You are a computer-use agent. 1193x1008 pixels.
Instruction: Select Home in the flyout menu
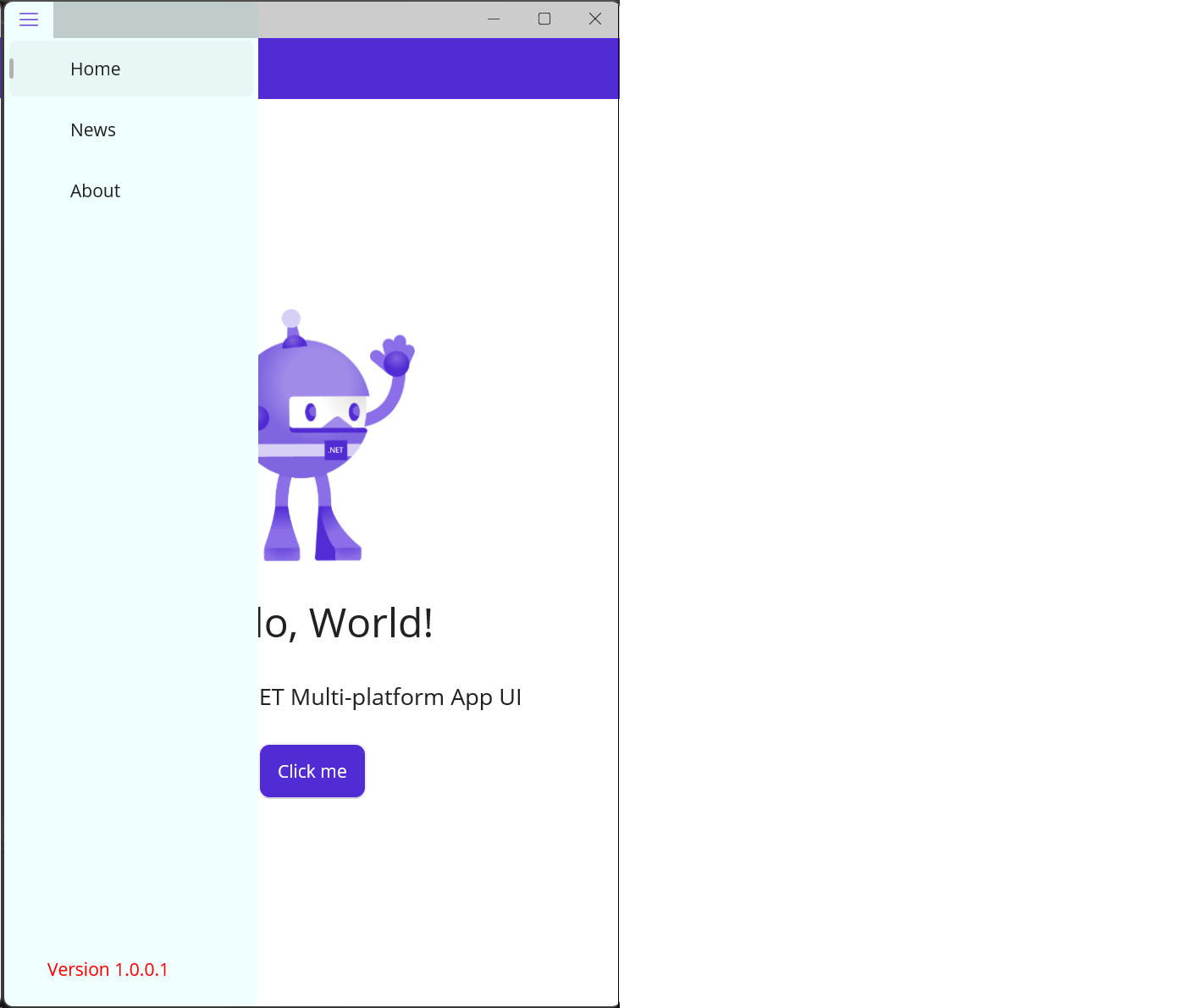tap(131, 69)
